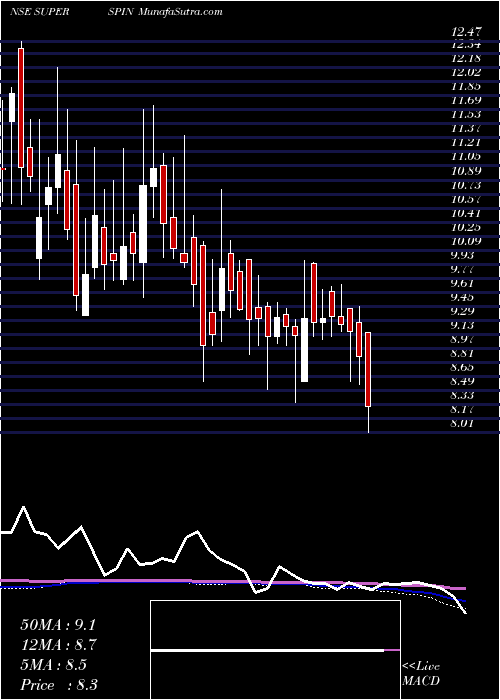Click the MunafaSutra.com label
The width and height of the screenshot is (500, 700).
[180, 12]
